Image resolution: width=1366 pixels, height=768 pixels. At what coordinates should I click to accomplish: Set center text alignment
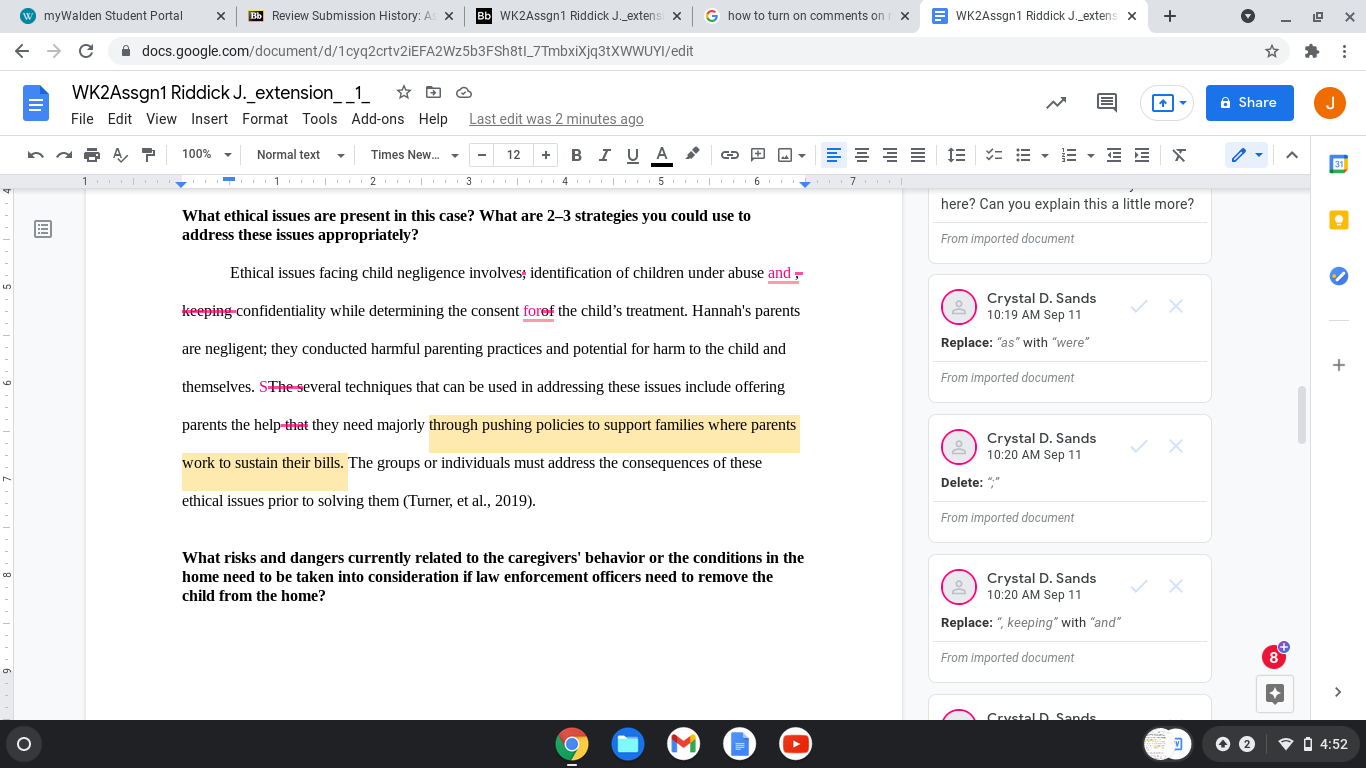[862, 155]
